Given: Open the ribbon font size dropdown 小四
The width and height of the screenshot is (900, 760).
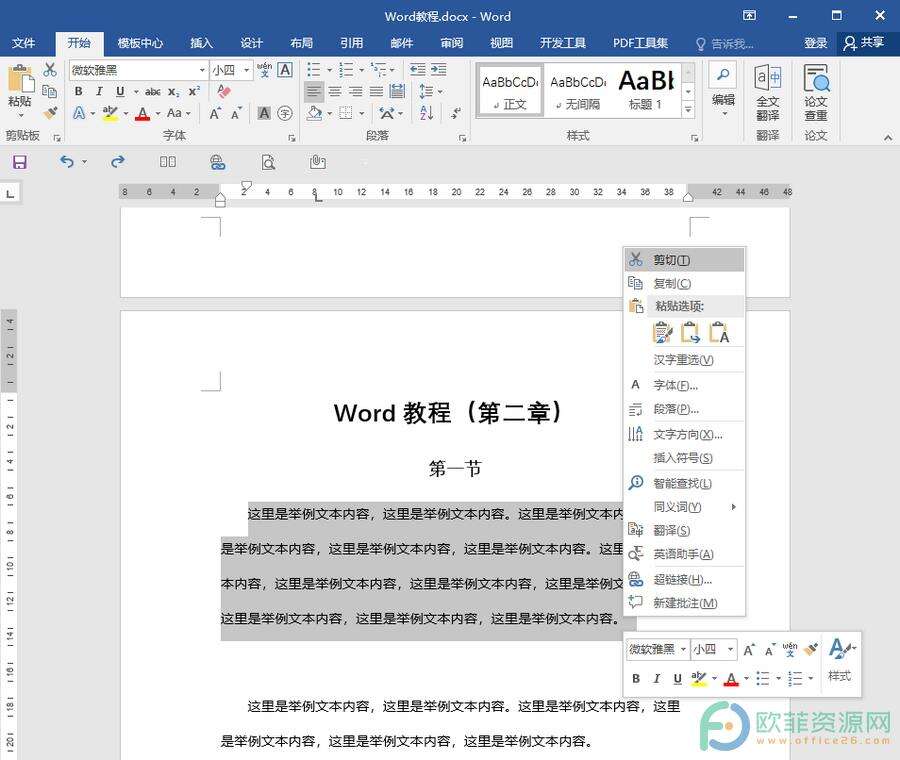Looking at the screenshot, I should click(246, 70).
